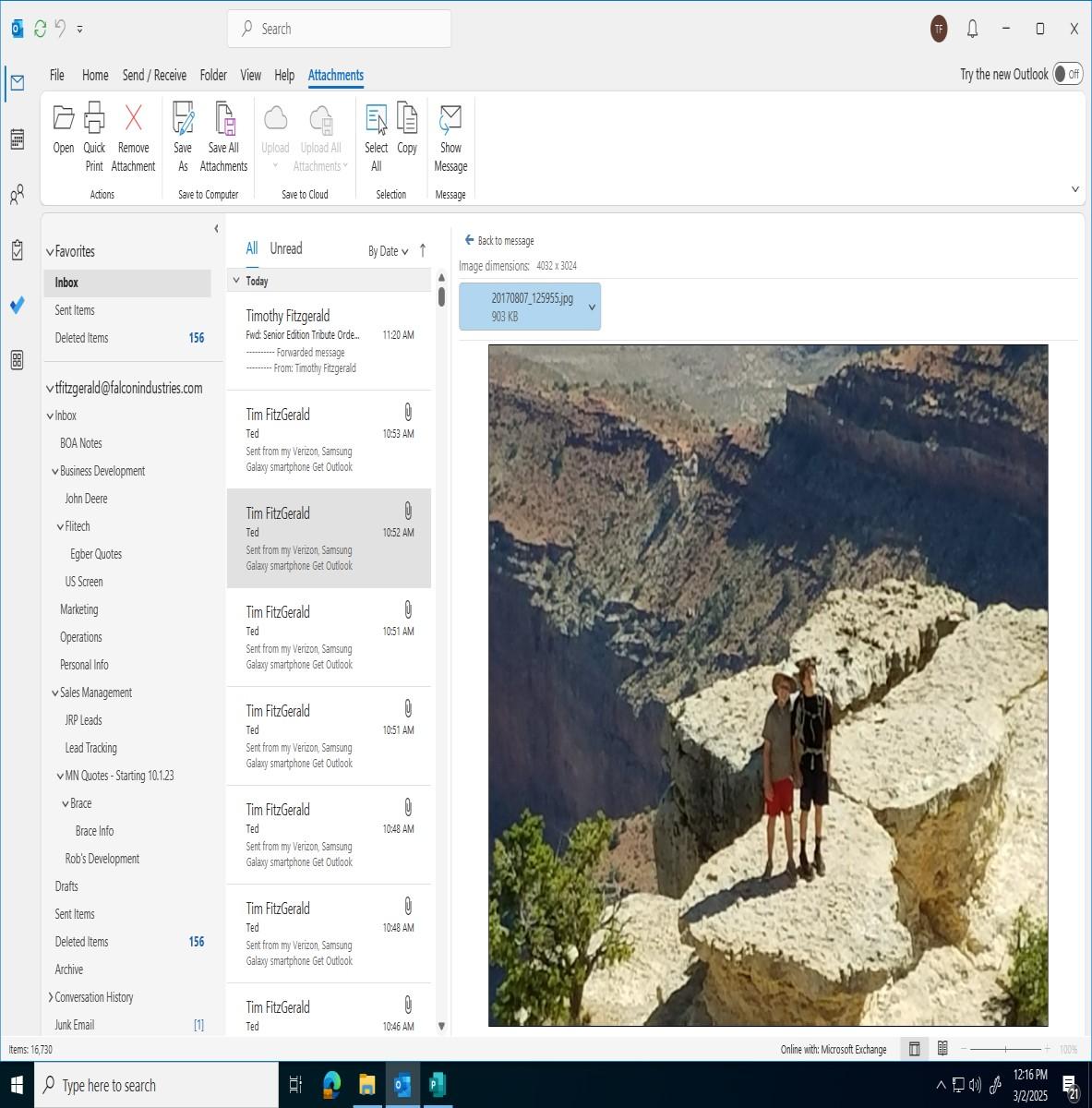Open Tim FitzGerald's 10:53 AM email
This screenshot has height=1108, width=1092.
(x=329, y=440)
